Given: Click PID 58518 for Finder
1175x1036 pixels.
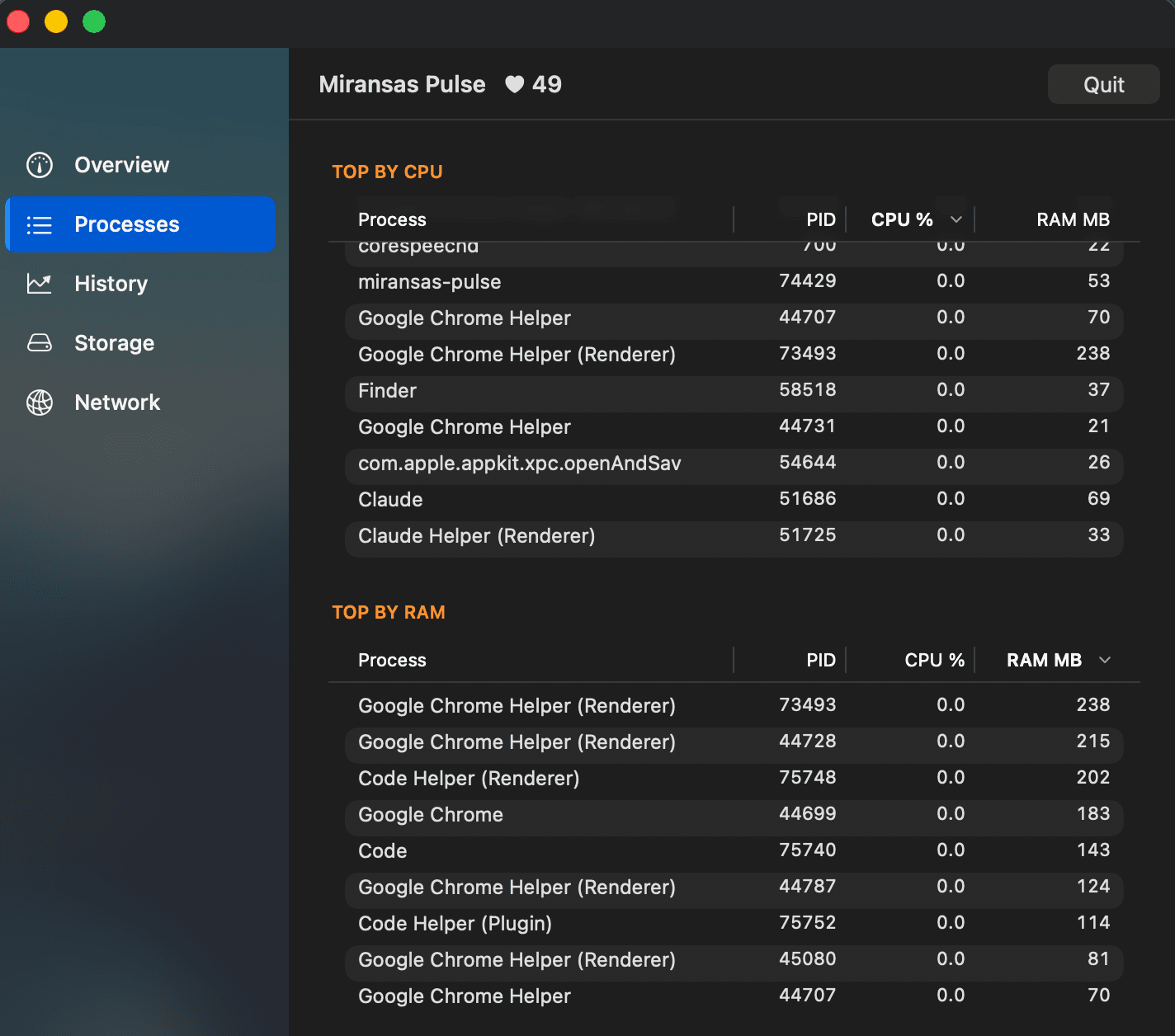Looking at the screenshot, I should tap(808, 390).
